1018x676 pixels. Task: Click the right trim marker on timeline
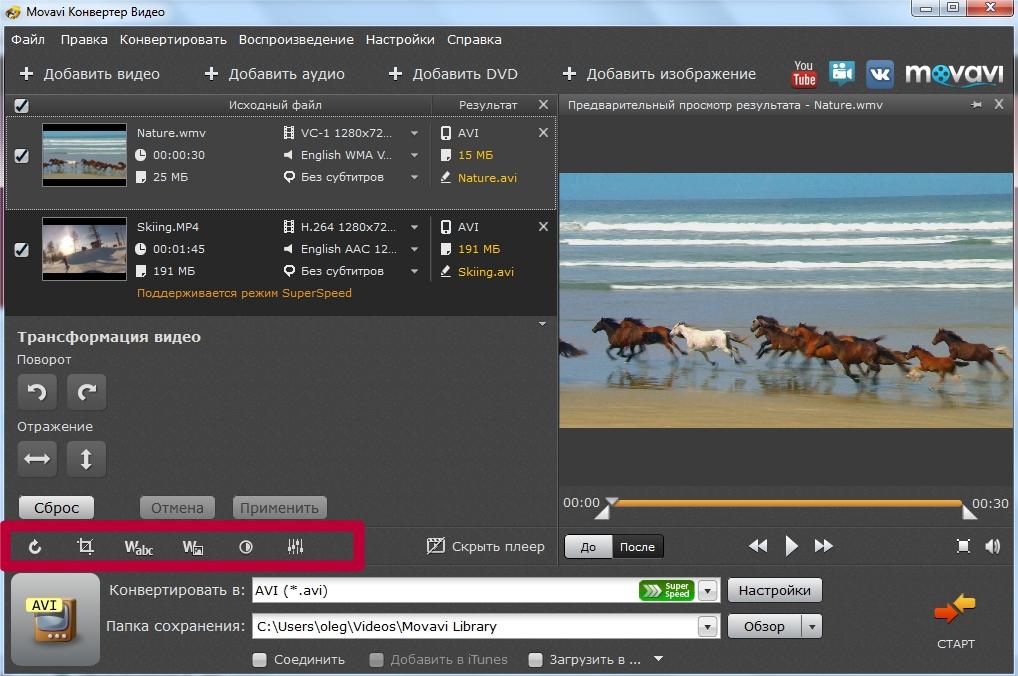[x=969, y=510]
